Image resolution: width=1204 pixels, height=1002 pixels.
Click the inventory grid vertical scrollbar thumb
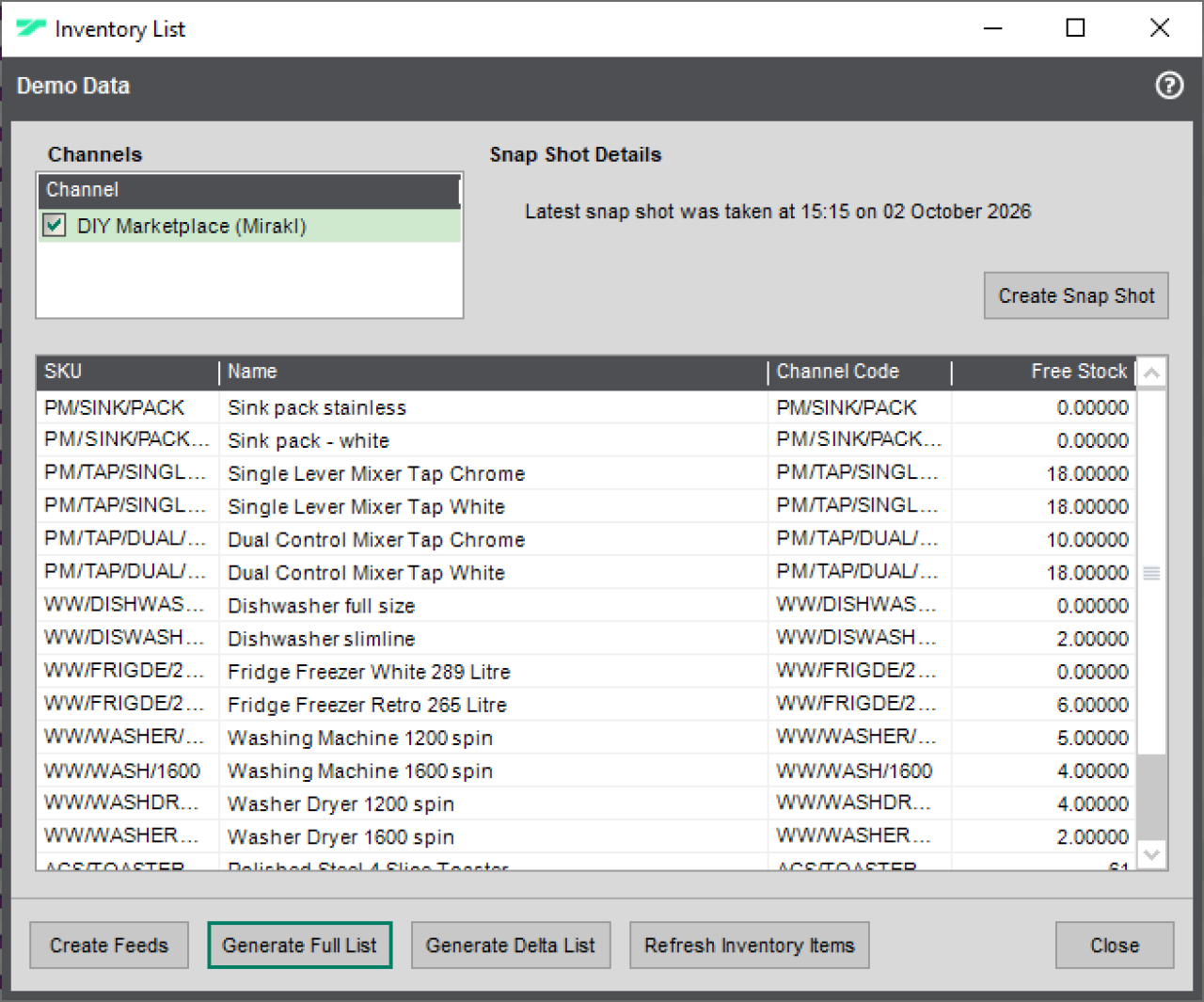click(x=1151, y=572)
